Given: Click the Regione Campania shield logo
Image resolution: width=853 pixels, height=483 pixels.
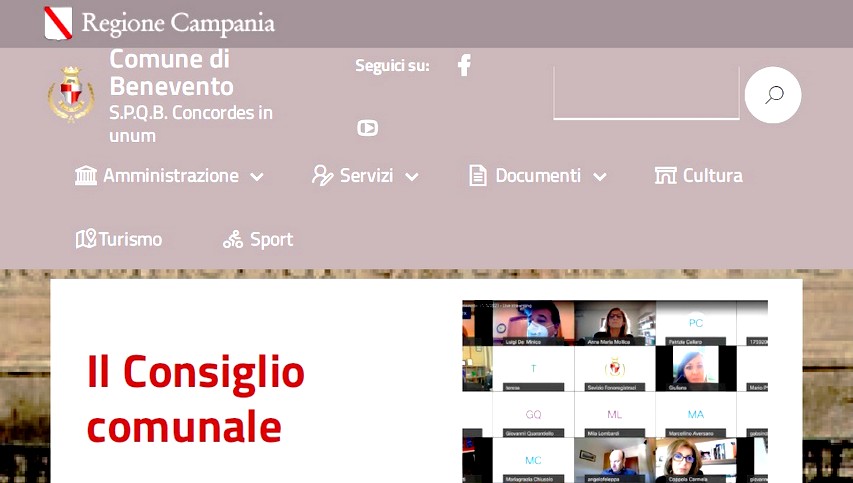Looking at the screenshot, I should click(59, 23).
